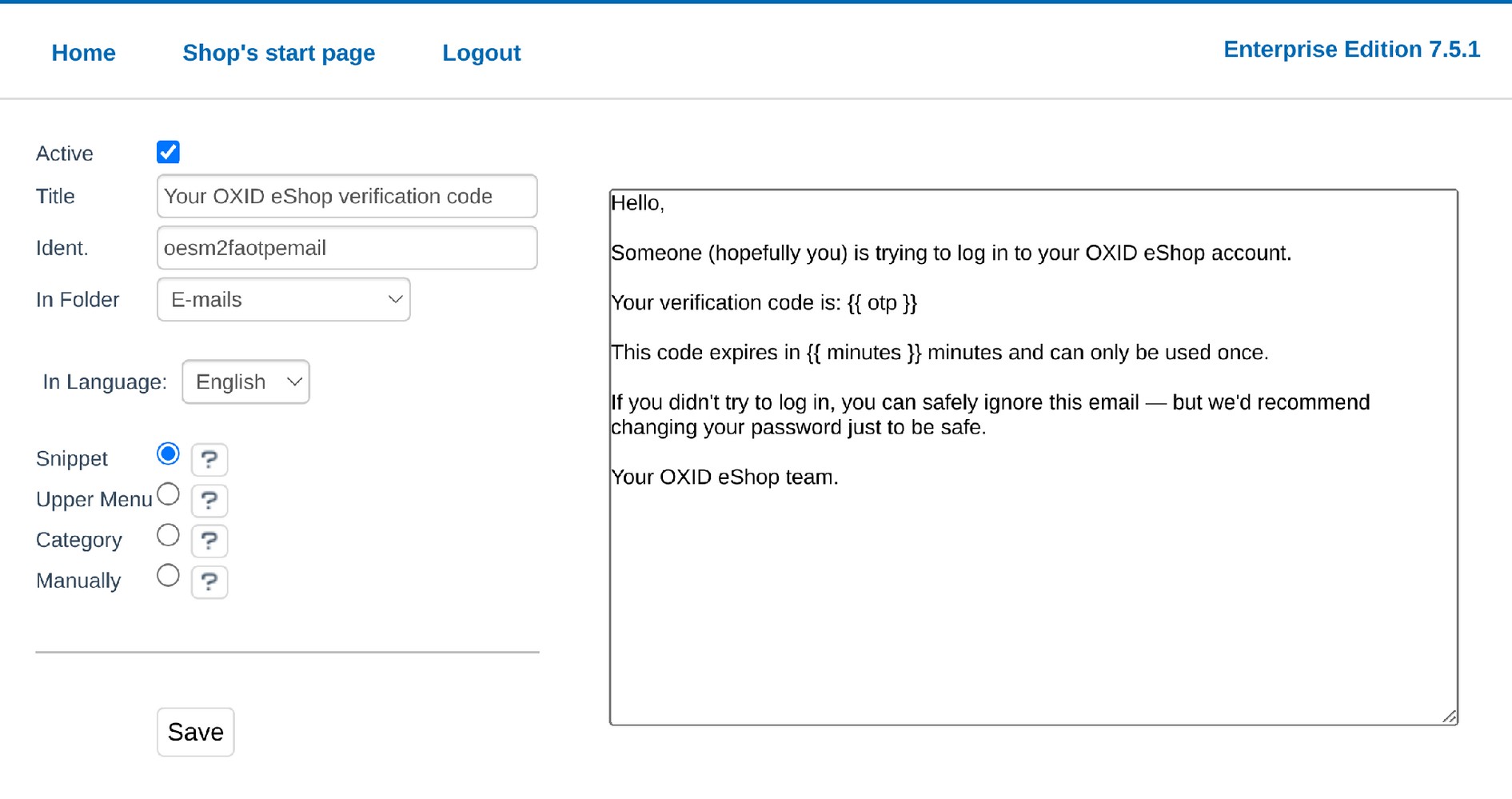Open the In Folder dropdown showing E-mails
1512x799 pixels.
point(284,300)
